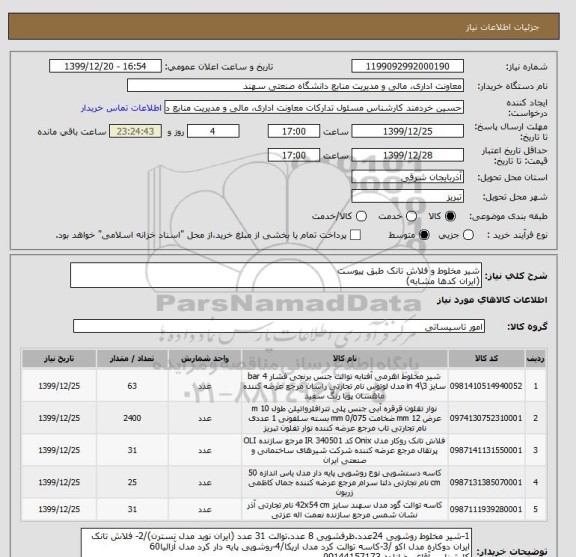Click the buyer organization name field
The width and height of the screenshot is (576, 557).
(295, 86)
